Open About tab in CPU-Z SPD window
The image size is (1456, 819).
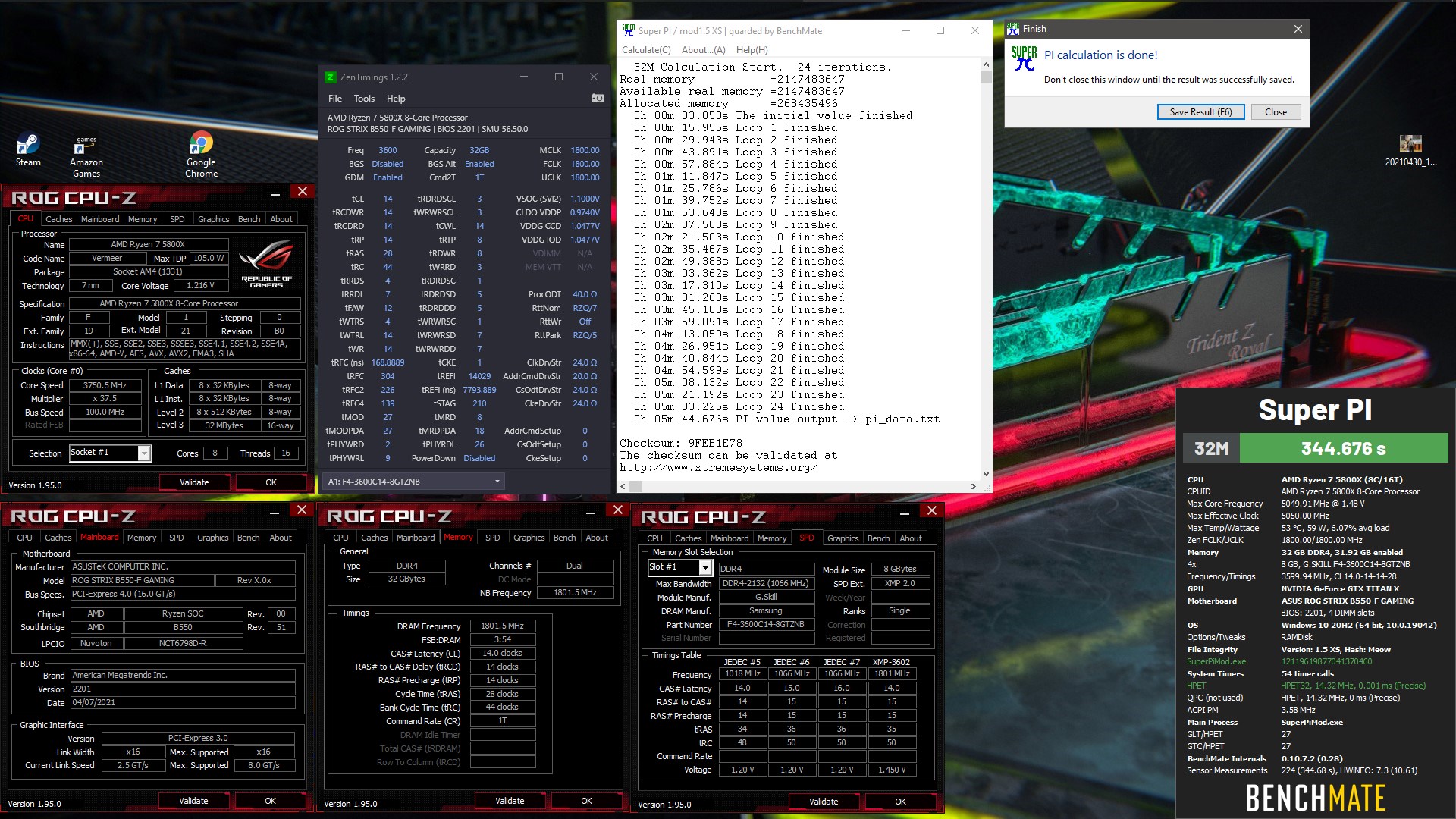[x=911, y=538]
